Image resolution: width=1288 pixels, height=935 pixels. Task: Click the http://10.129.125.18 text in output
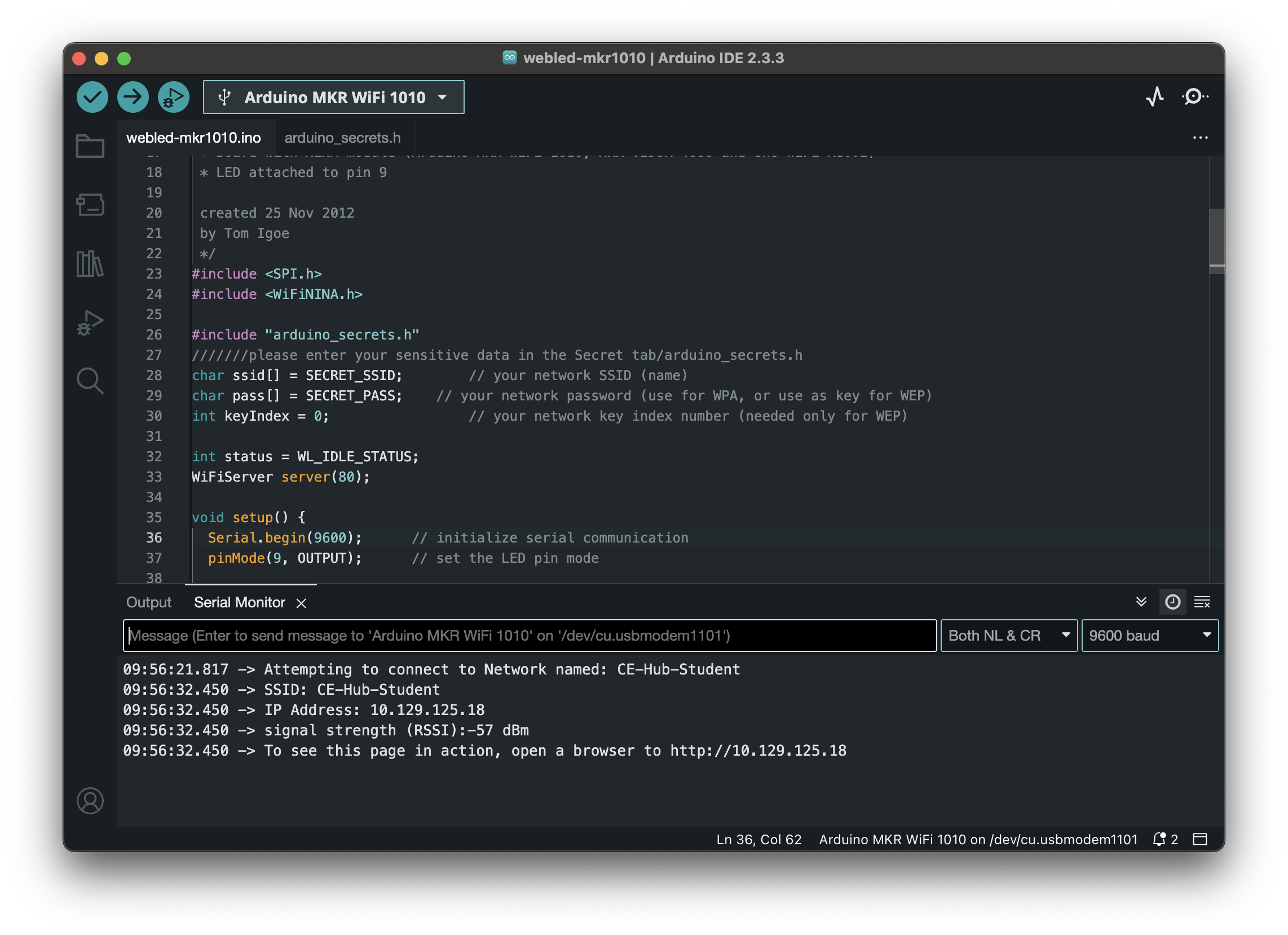coord(758,751)
